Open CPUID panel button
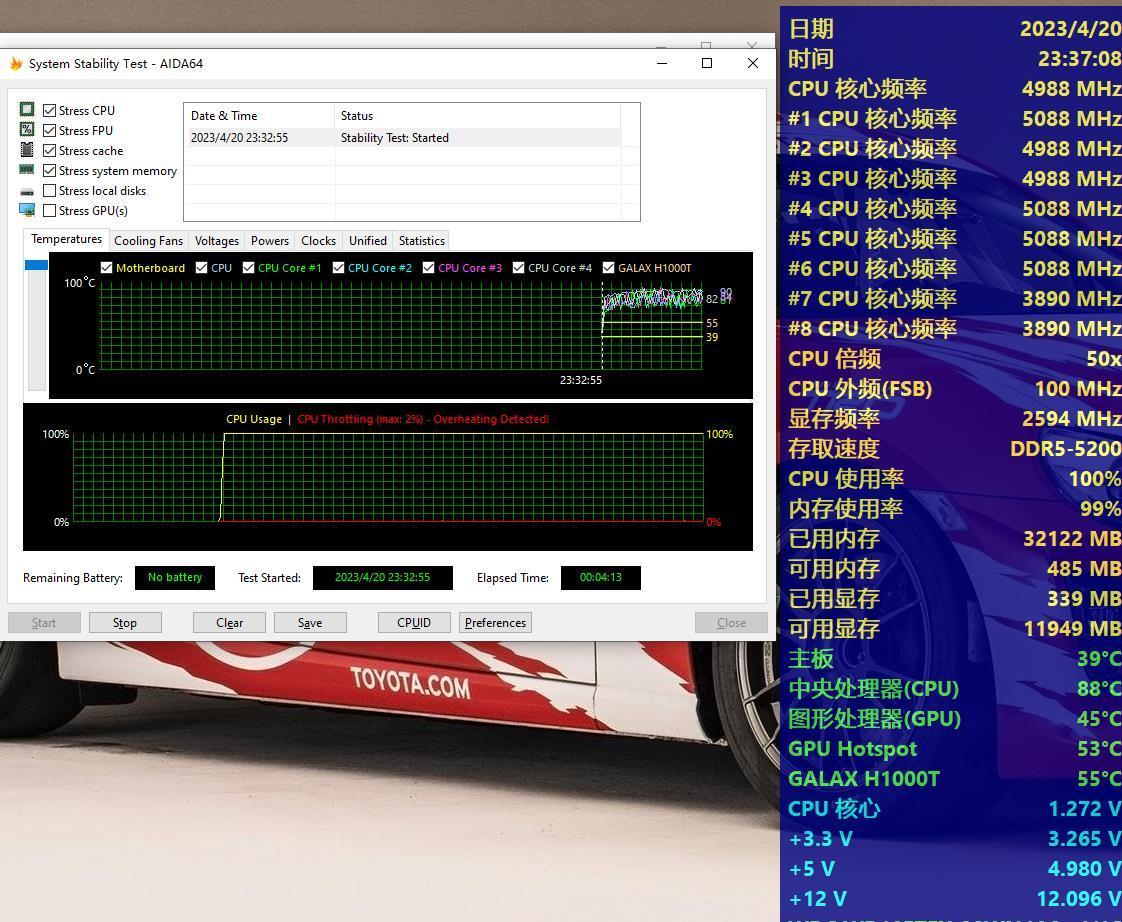 [x=414, y=623]
